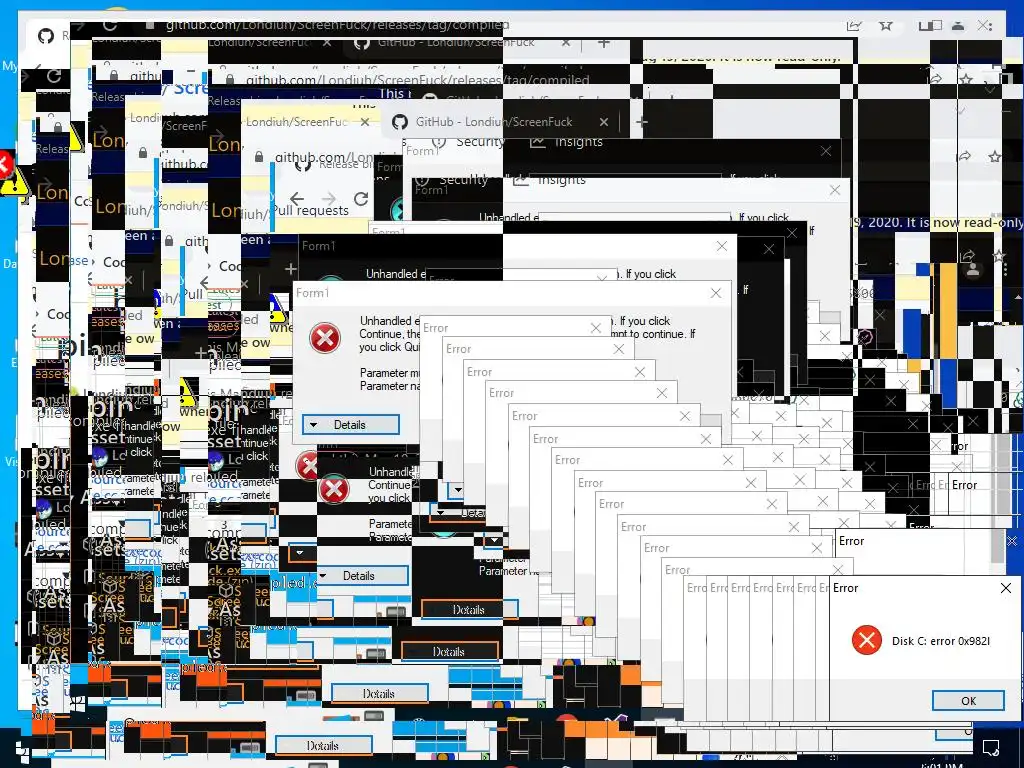Close the Error dialog showing Disk C error
Viewport: 1024px width, 768px height.
[x=1006, y=588]
